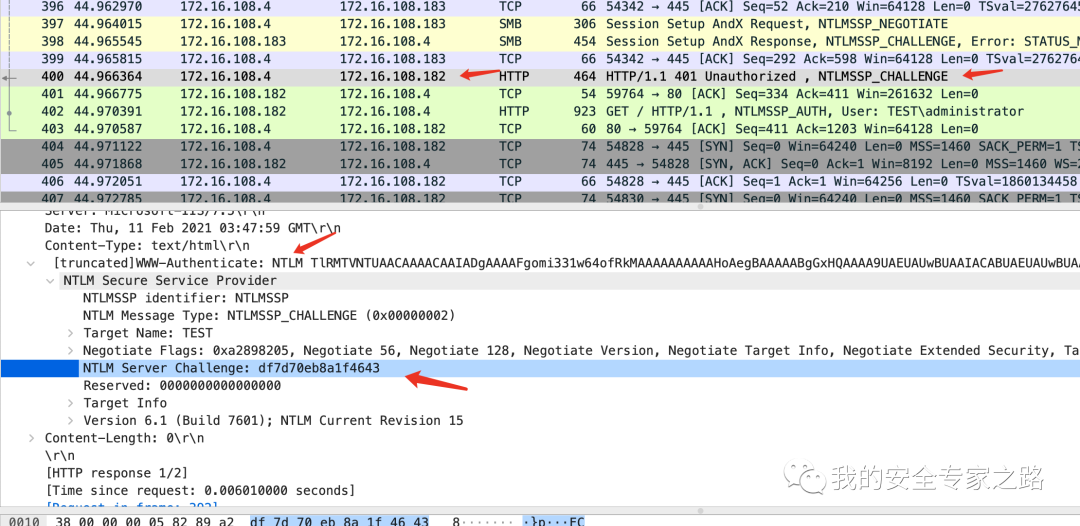Select packet 402 GET NTLMSSP_AUTH row

coord(540,112)
